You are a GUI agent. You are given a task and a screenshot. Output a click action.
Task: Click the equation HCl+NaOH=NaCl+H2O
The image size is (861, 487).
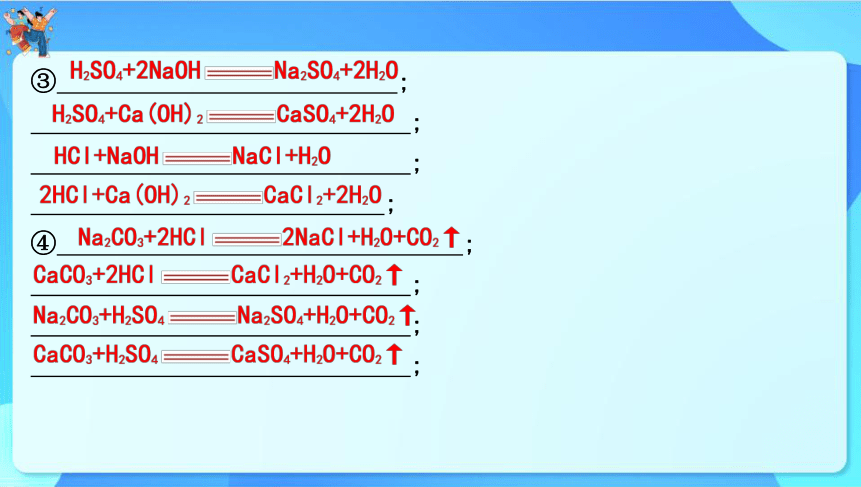click(x=192, y=156)
